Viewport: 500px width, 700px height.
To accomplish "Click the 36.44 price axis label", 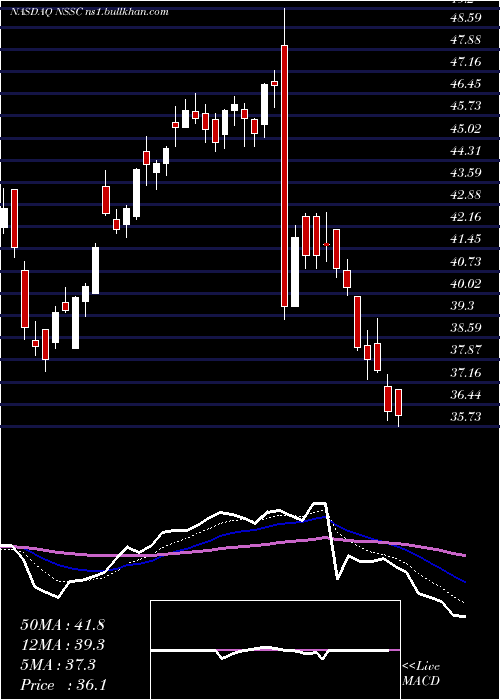I will coord(466,395).
